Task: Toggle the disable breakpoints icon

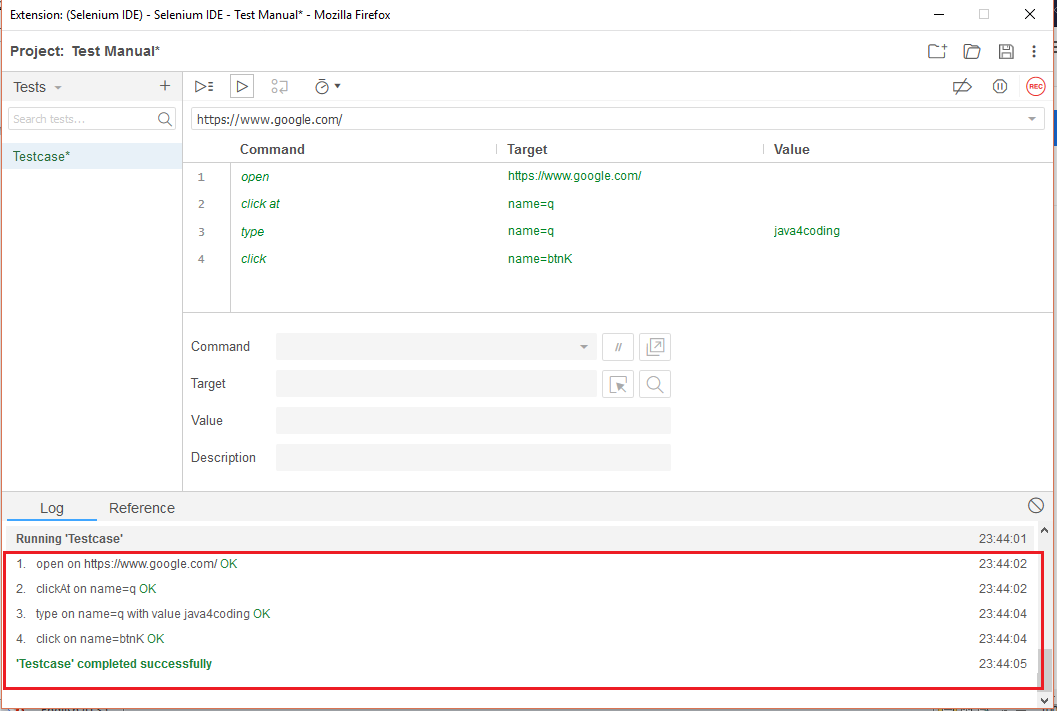Action: point(962,86)
